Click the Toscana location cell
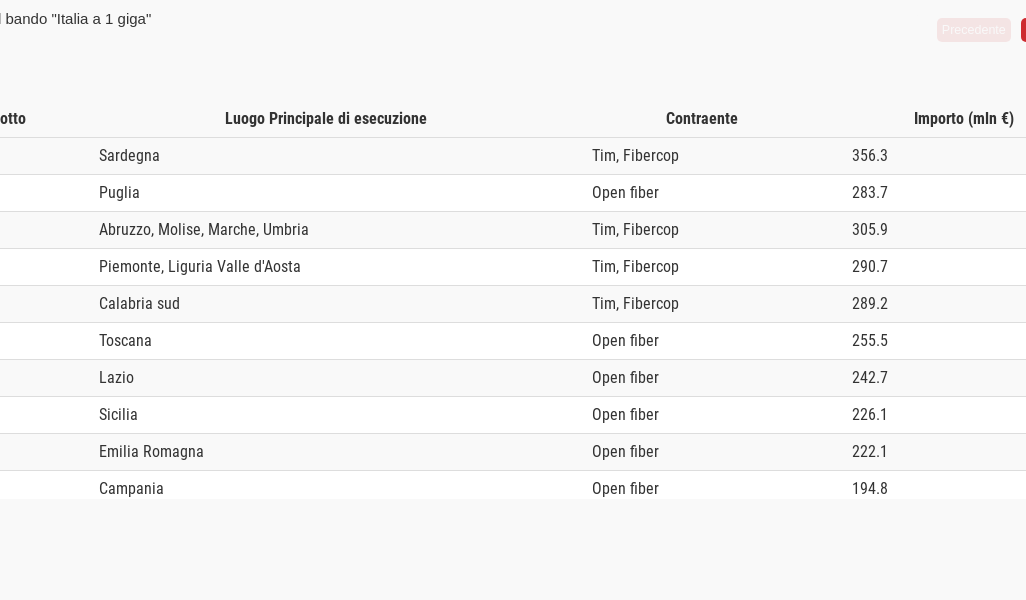Screen dimensions: 1026x600 coord(125,341)
